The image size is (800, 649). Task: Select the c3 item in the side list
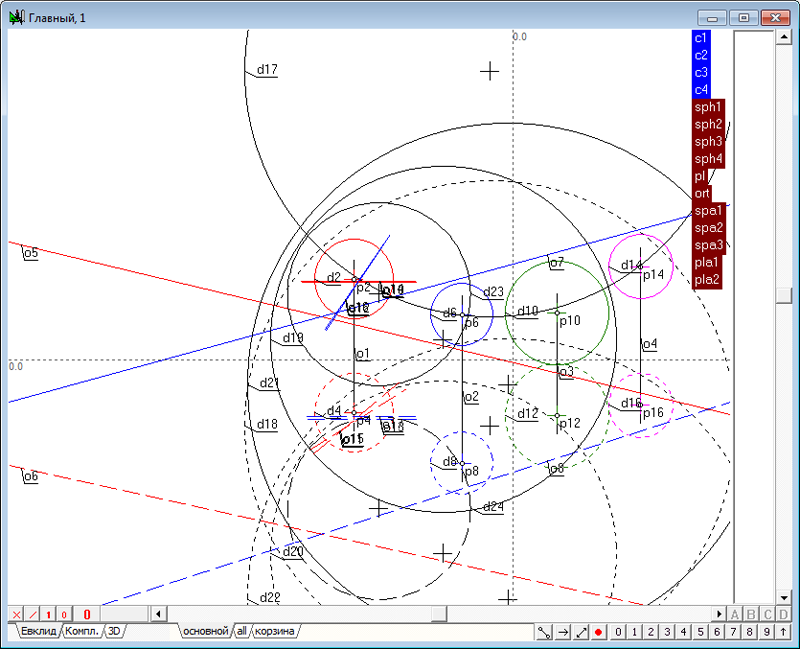tap(701, 72)
